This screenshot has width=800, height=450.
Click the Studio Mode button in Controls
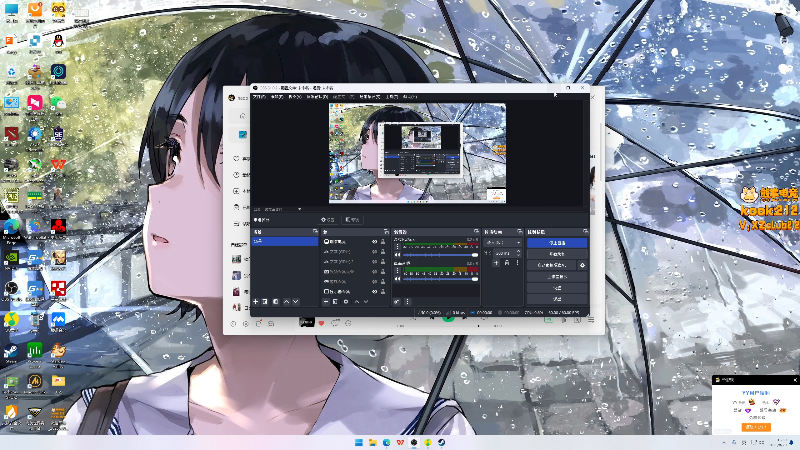[557, 277]
